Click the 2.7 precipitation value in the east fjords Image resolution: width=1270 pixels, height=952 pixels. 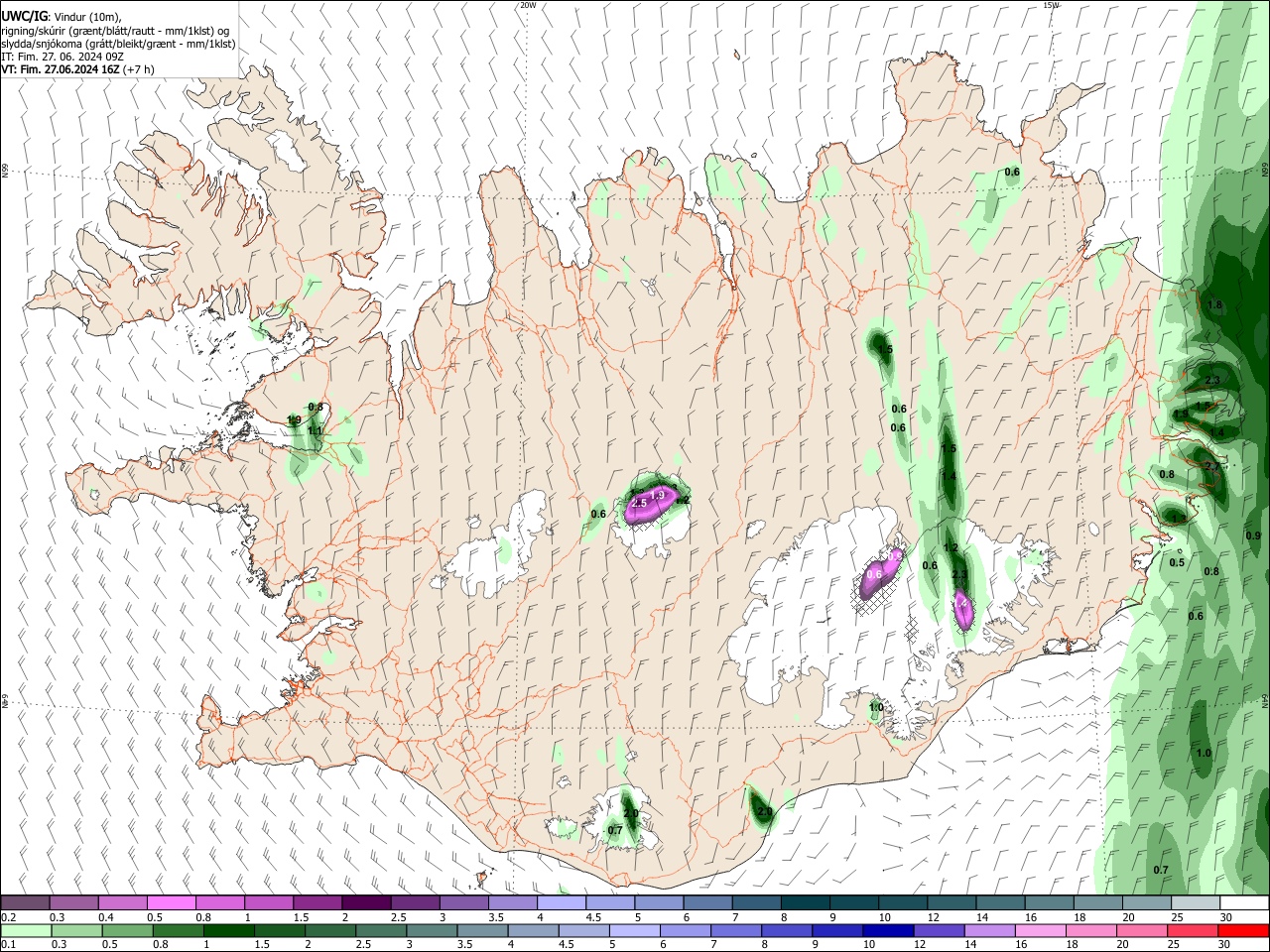(x=1211, y=466)
